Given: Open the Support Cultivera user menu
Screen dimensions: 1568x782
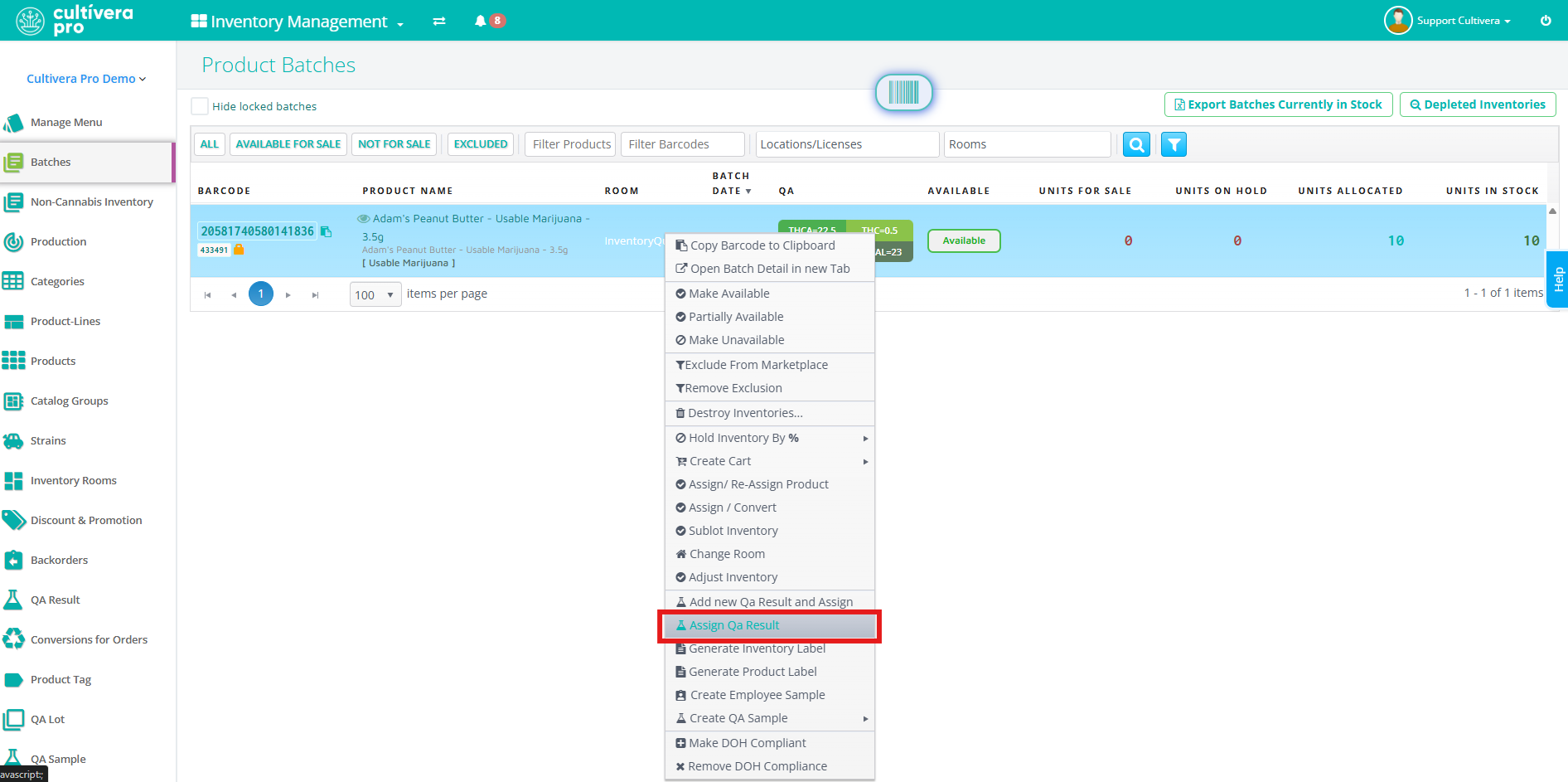Looking at the screenshot, I should (x=1448, y=21).
